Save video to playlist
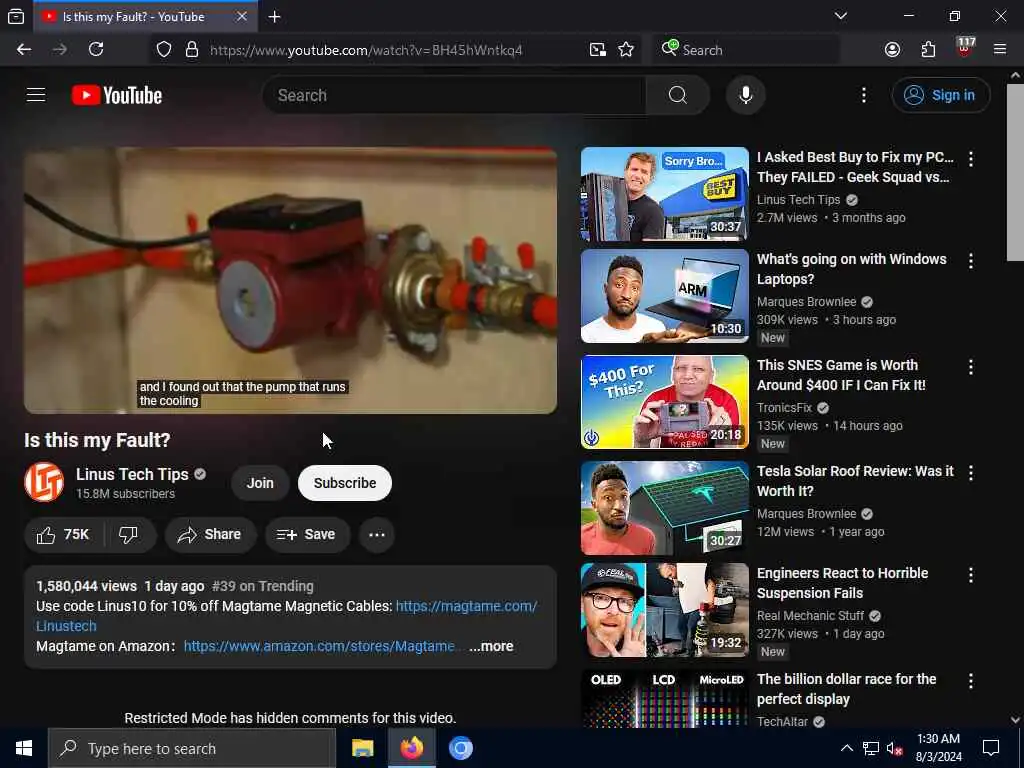Image resolution: width=1024 pixels, height=768 pixels. click(306, 535)
